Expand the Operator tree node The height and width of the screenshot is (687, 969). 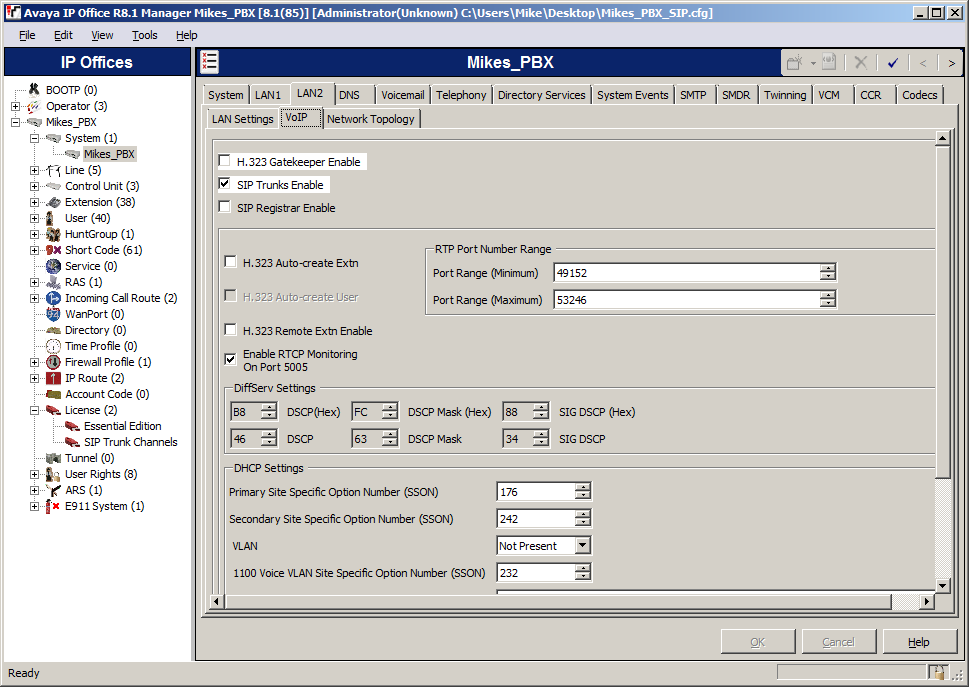pyautogui.click(x=15, y=106)
